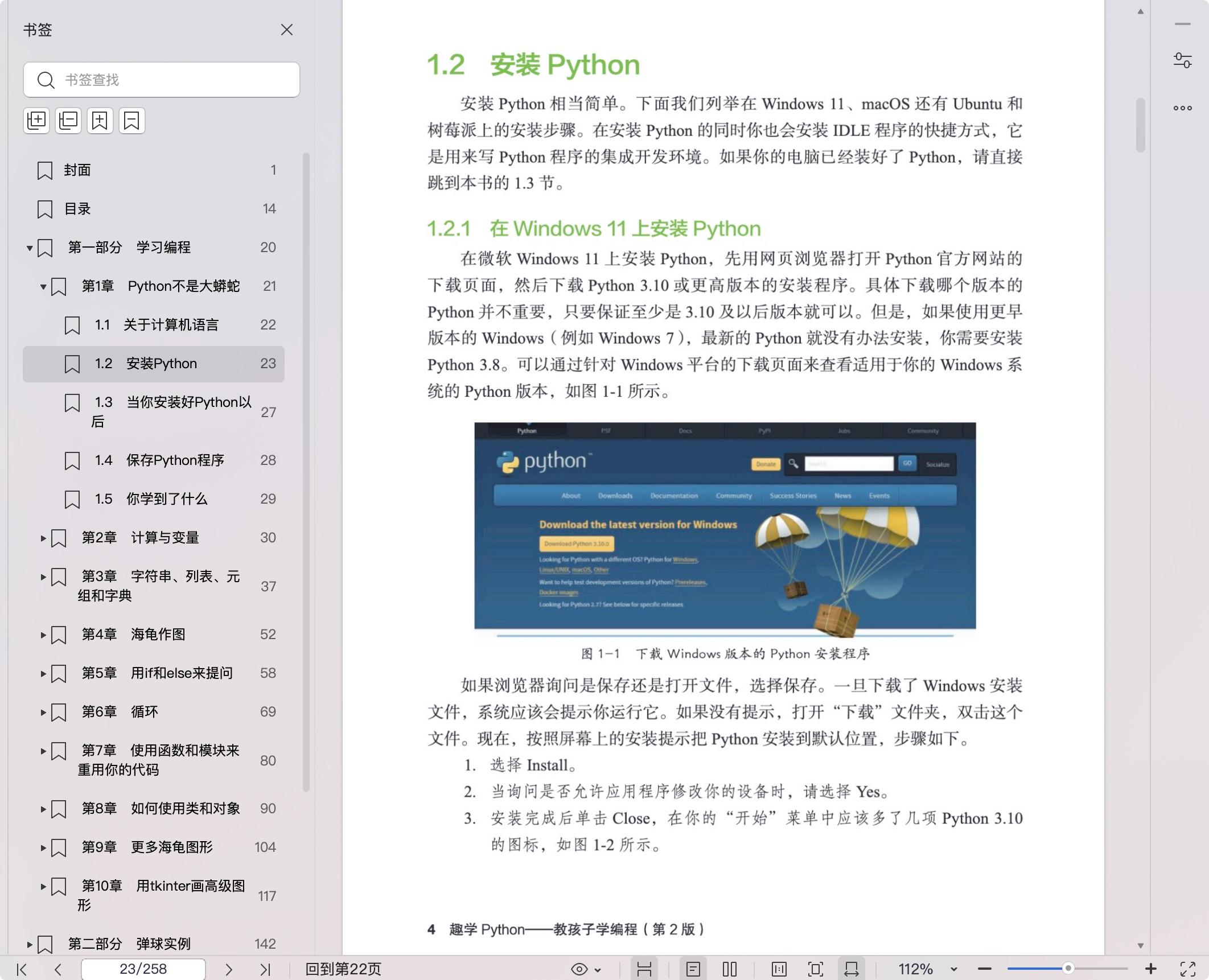This screenshot has width=1209, height=980.
Task: Toggle fit width mode
Action: click(x=852, y=969)
